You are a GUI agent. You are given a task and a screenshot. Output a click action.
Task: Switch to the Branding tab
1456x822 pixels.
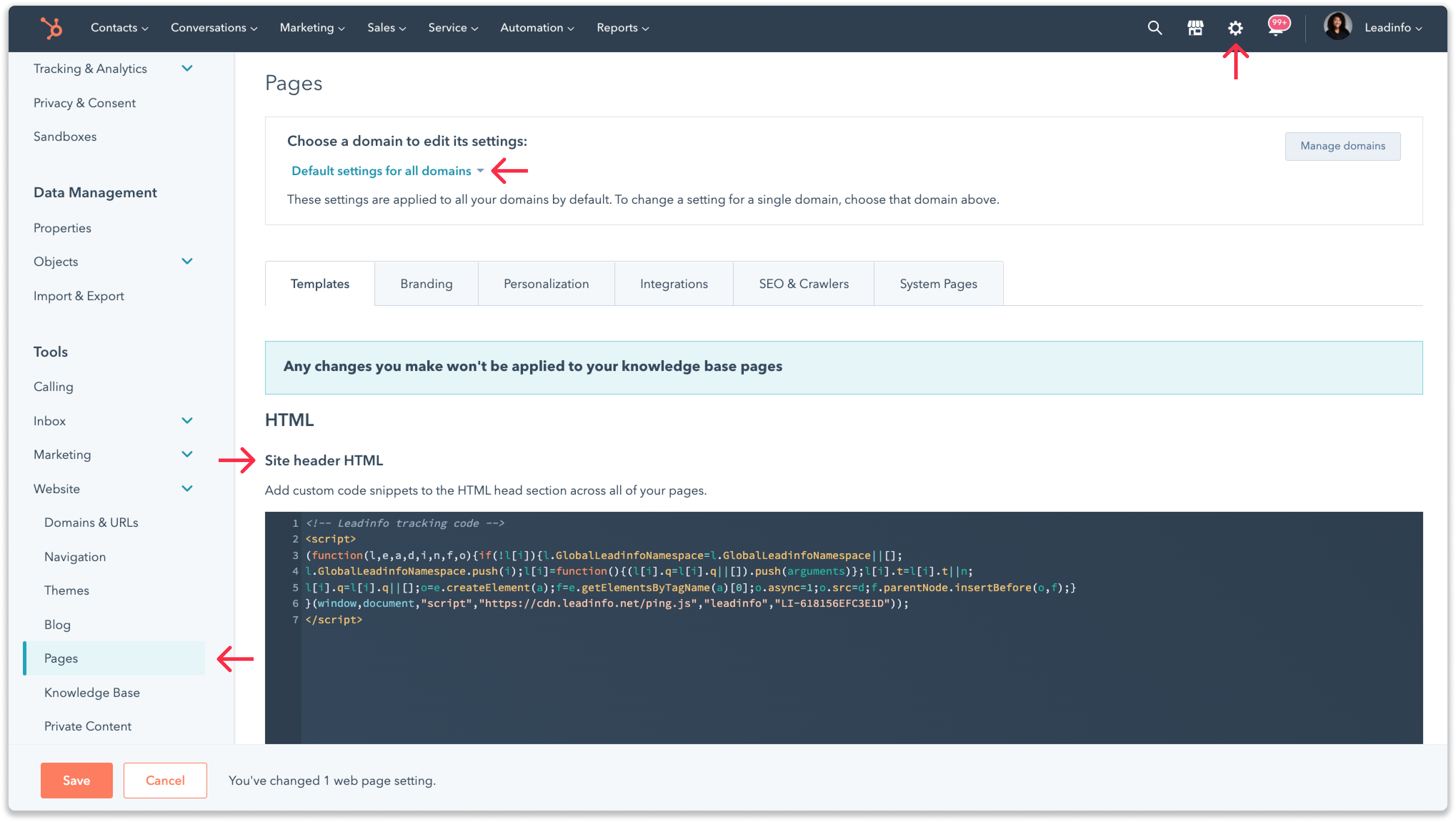[426, 284]
